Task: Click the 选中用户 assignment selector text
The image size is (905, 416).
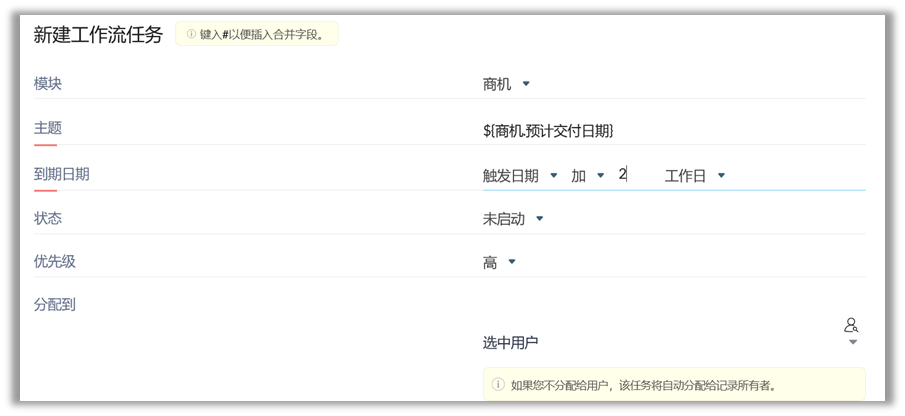Action: 510,342
